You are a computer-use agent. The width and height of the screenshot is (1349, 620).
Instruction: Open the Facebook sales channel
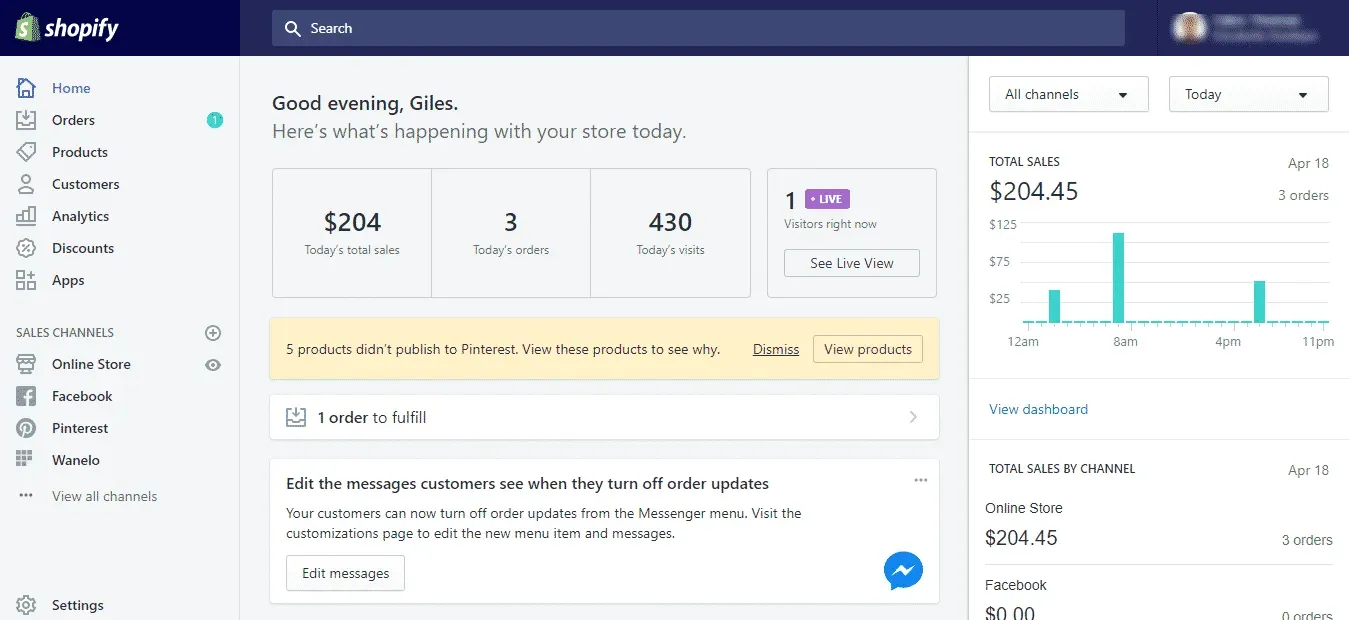point(81,396)
